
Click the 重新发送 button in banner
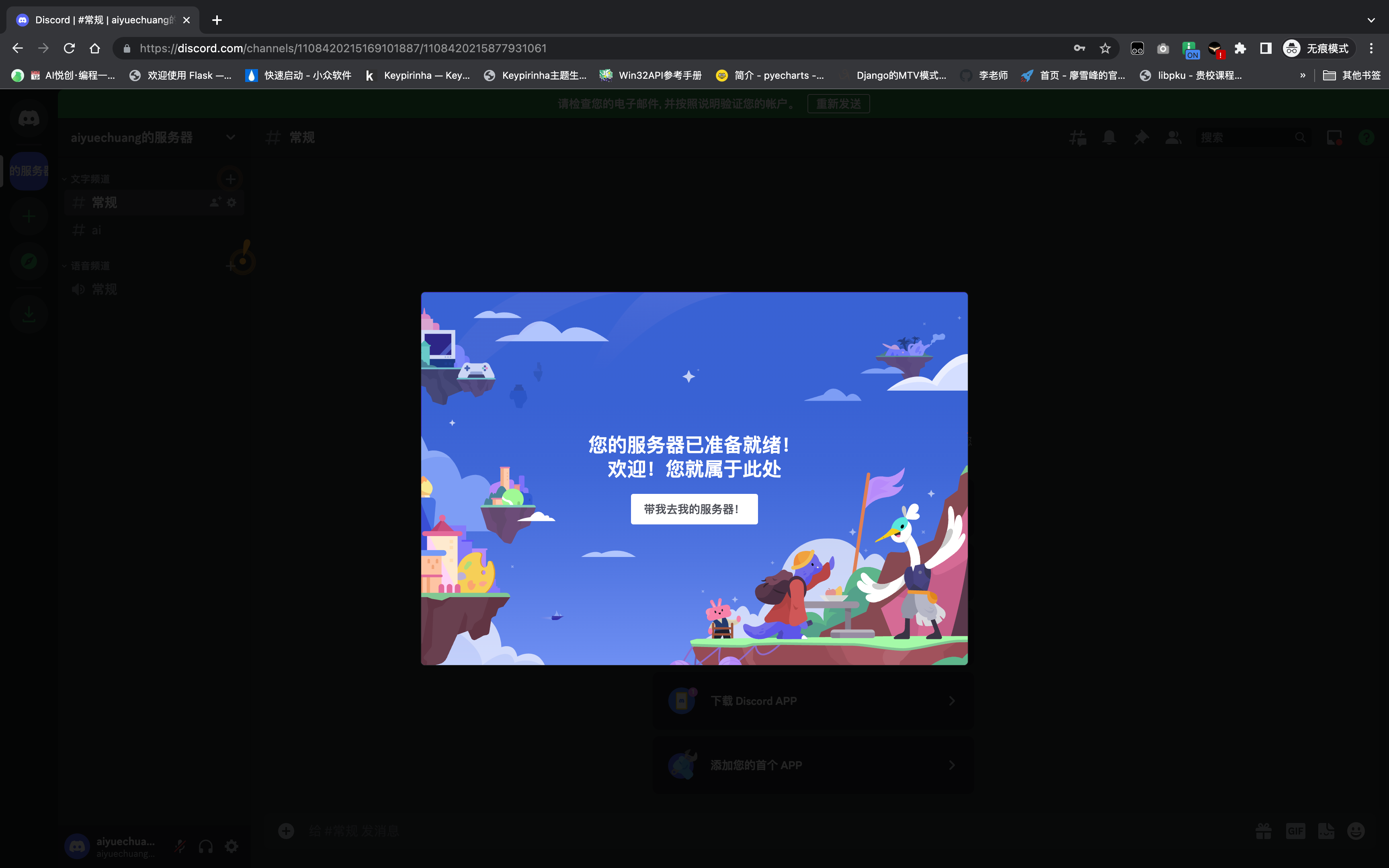838,104
